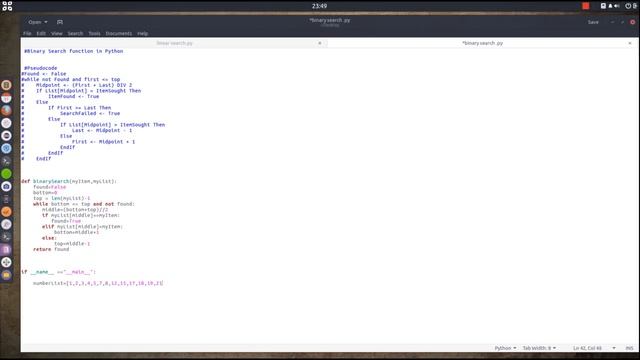This screenshot has height=360, width=640.
Task: Click the 'return found' line
Action: 51,249
